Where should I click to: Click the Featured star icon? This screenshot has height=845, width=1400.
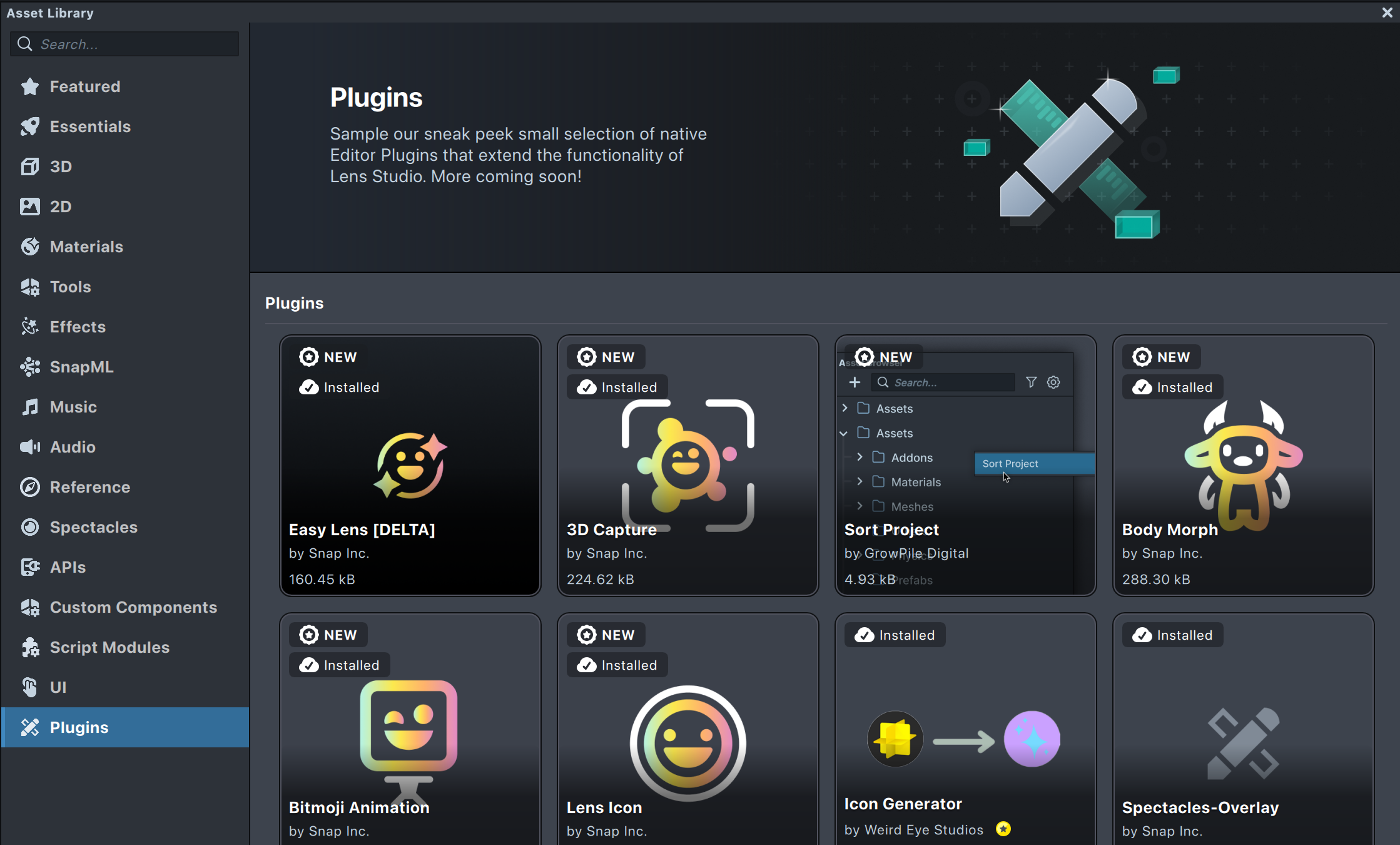[29, 86]
